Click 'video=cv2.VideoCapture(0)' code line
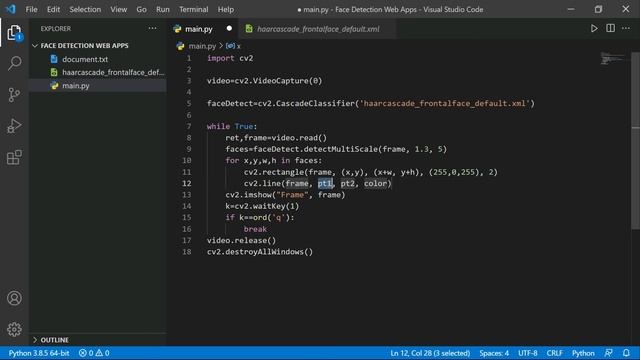This screenshot has height=360, width=640. tap(264, 81)
